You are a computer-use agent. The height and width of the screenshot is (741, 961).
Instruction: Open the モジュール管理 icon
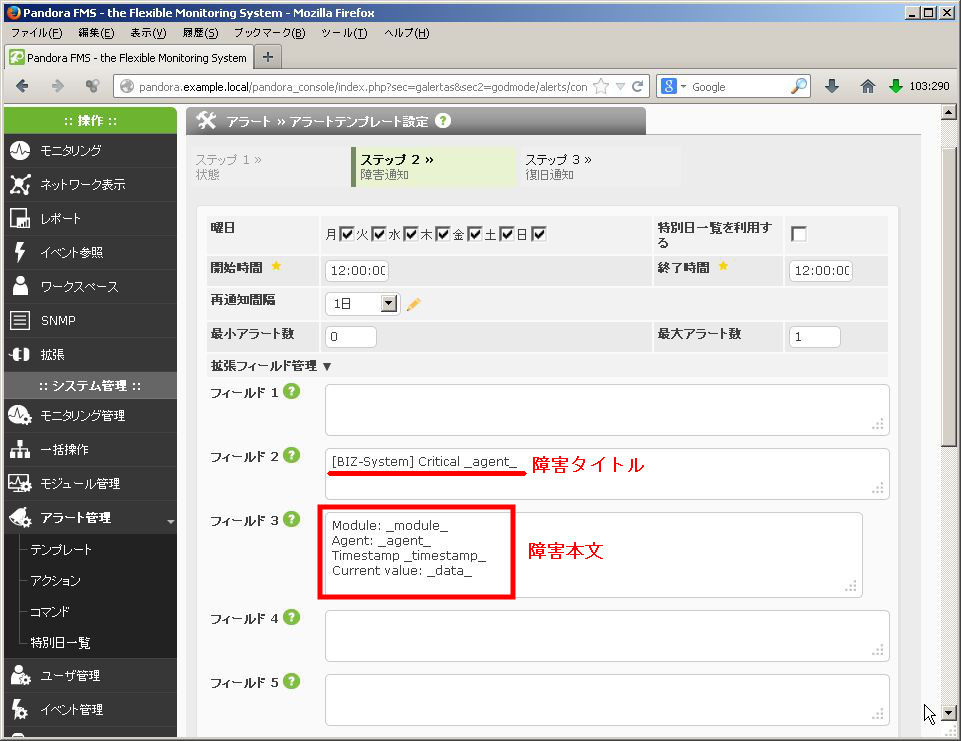click(20, 483)
